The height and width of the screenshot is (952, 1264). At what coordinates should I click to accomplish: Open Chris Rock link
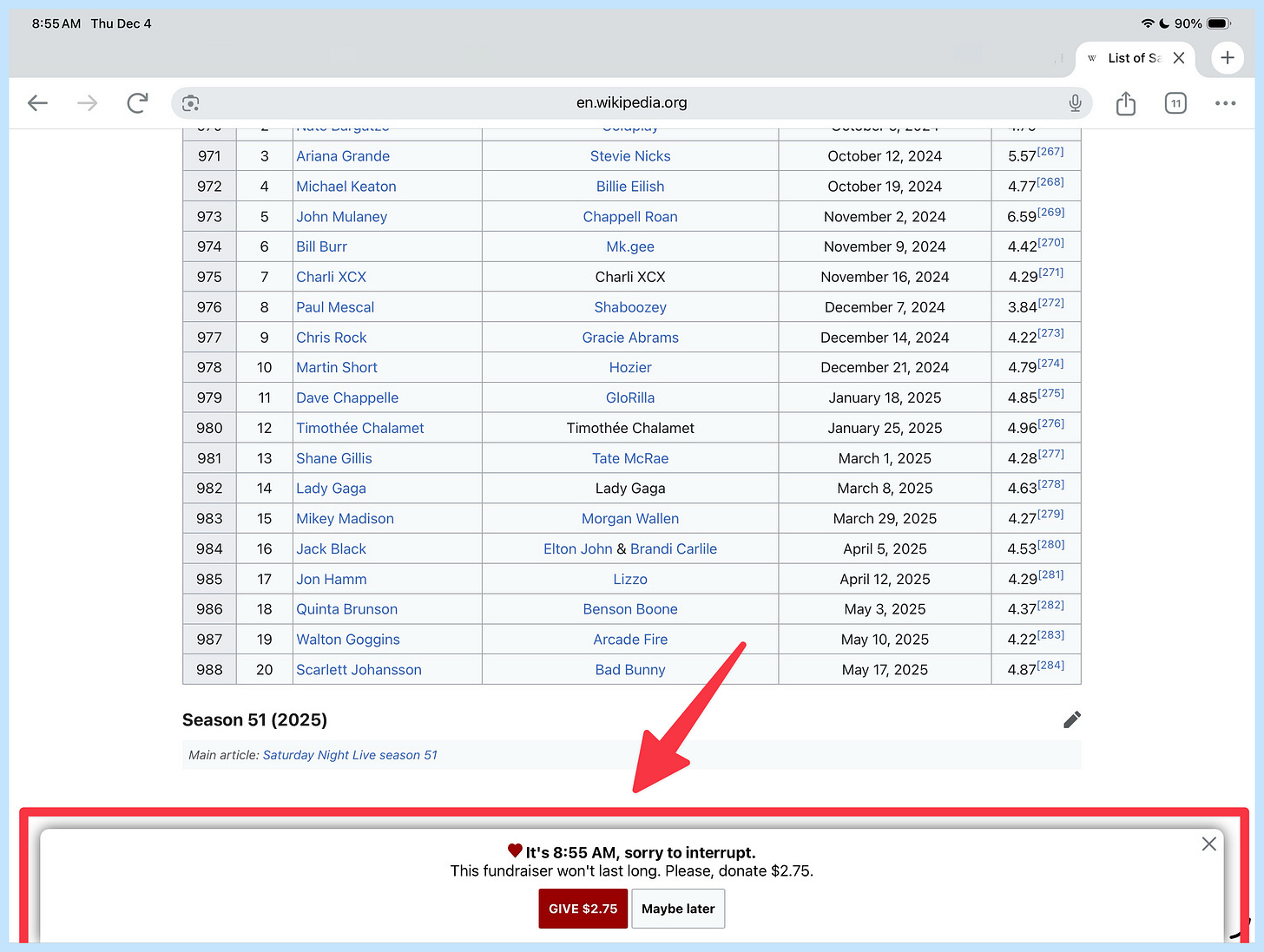pos(331,338)
